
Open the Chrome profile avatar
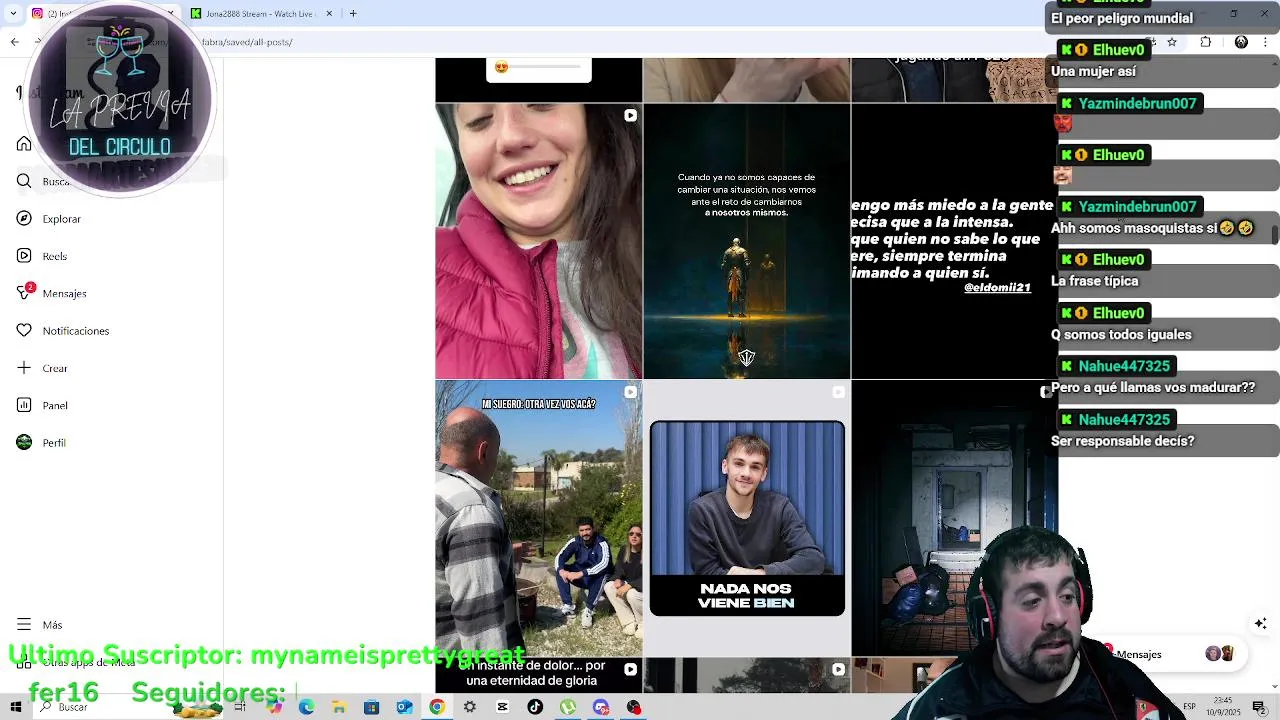pyautogui.click(x=1241, y=42)
